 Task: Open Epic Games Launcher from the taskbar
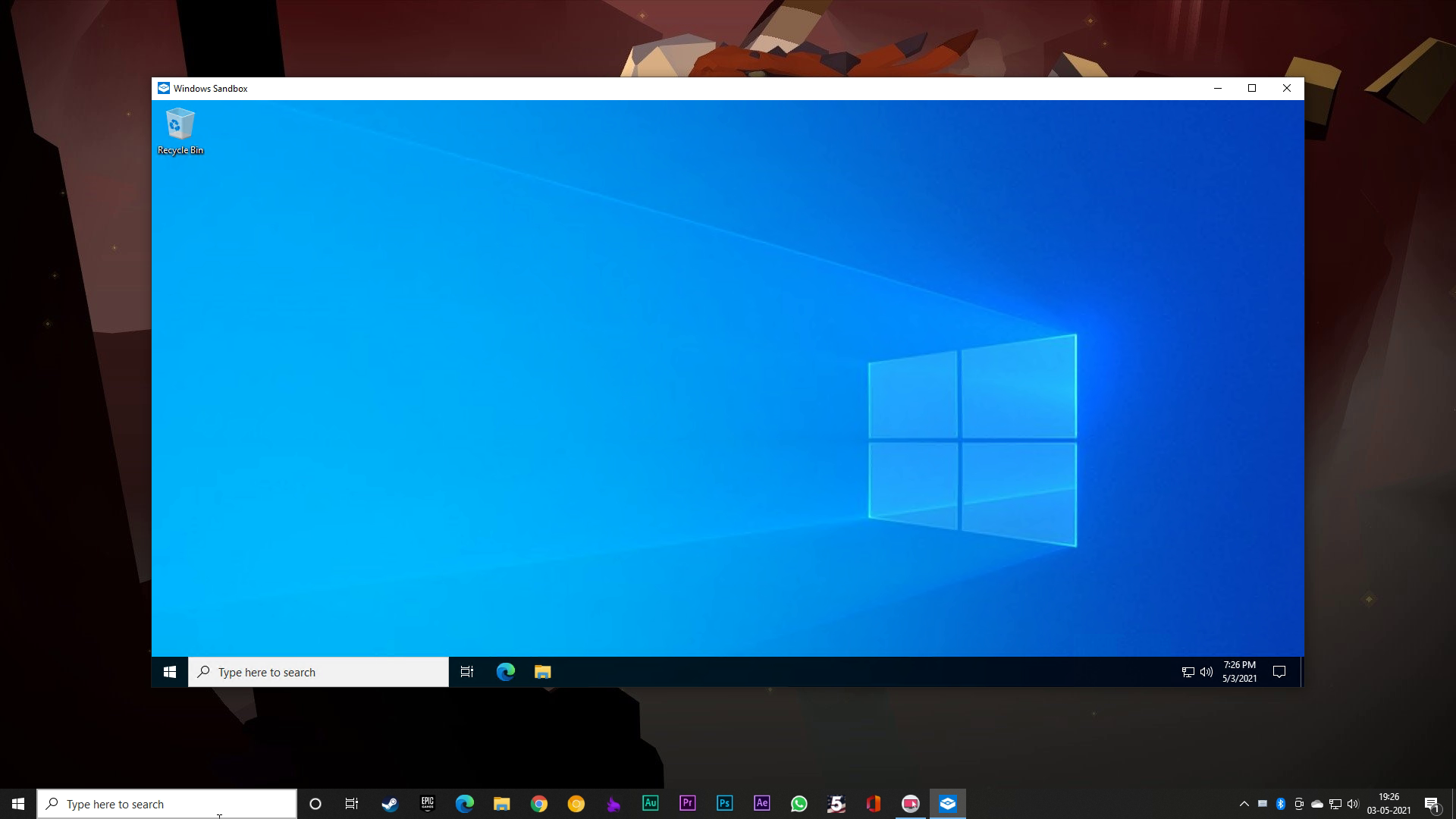[x=427, y=804]
